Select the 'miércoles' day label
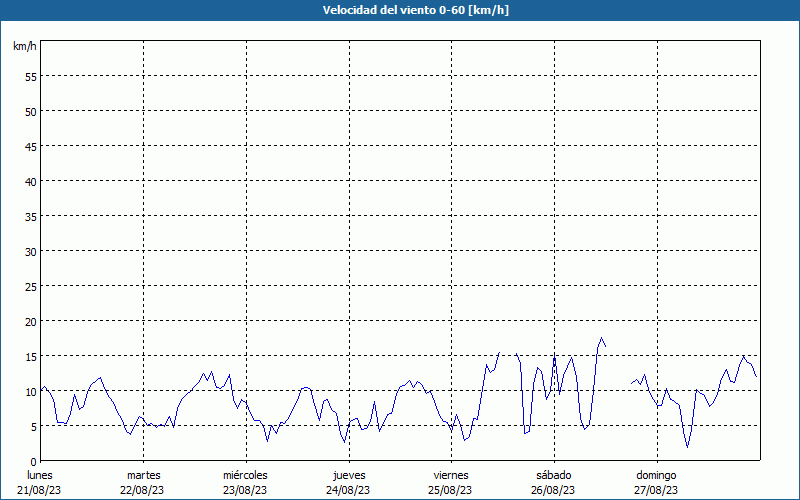The image size is (800, 500). point(245,475)
